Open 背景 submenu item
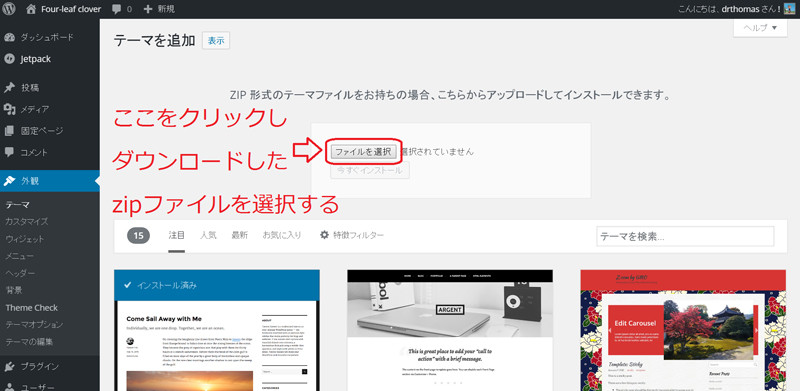The image size is (800, 391). (14, 290)
